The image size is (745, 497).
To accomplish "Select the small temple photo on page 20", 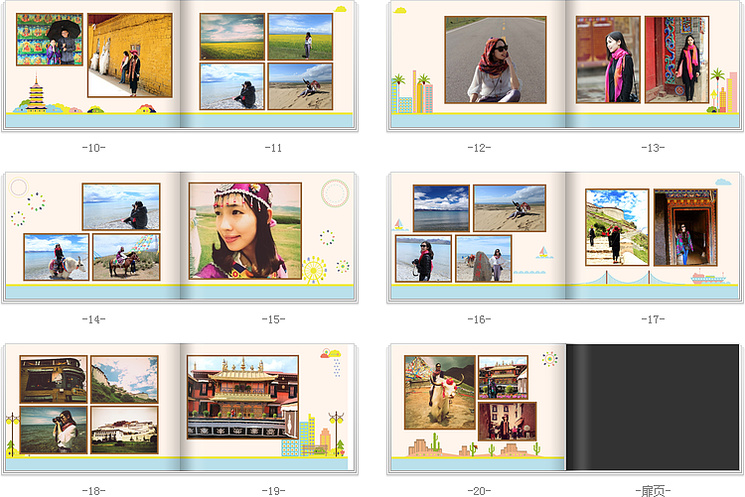I will tap(503, 377).
